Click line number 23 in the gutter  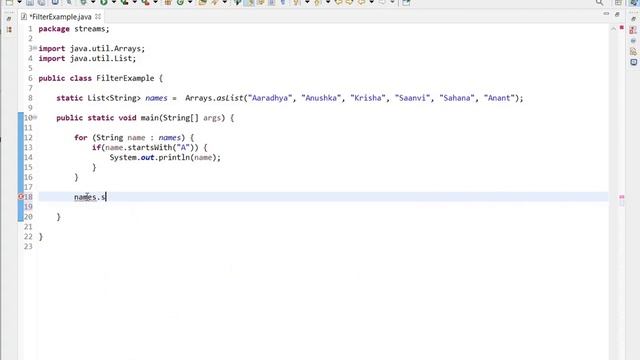(28, 247)
